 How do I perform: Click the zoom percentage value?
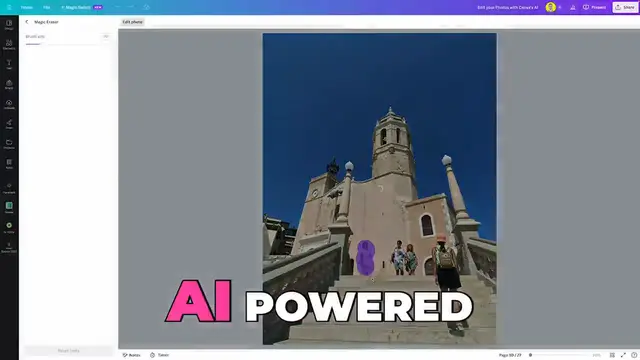(596, 355)
